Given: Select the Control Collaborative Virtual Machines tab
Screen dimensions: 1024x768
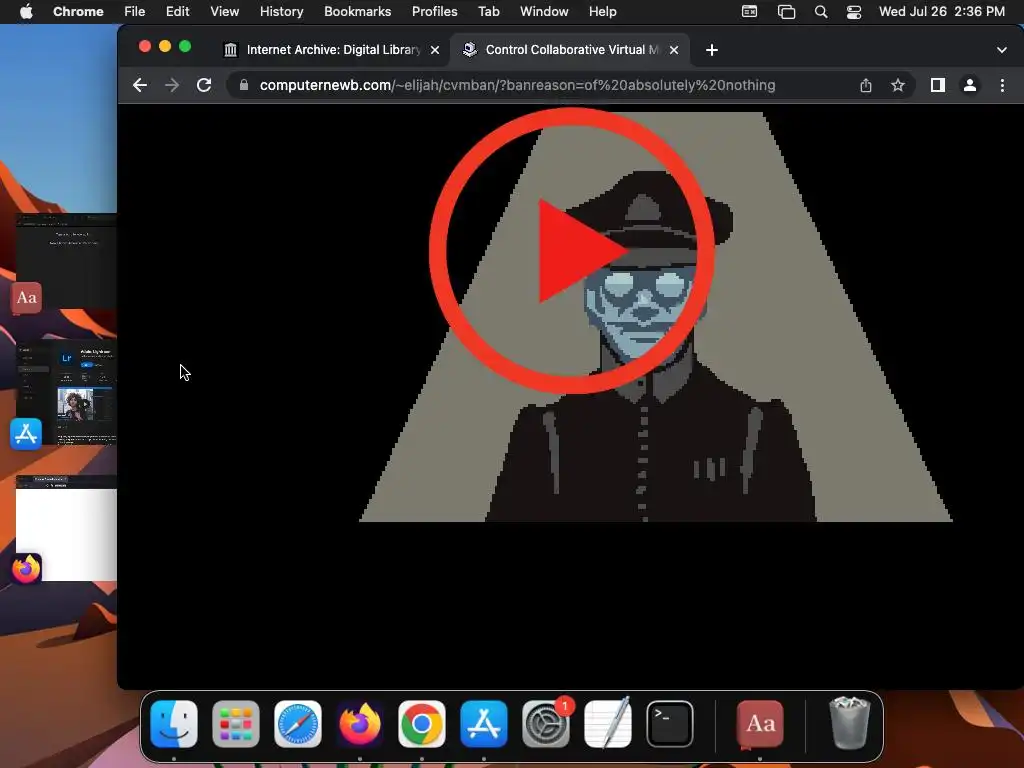Looking at the screenshot, I should [x=570, y=50].
